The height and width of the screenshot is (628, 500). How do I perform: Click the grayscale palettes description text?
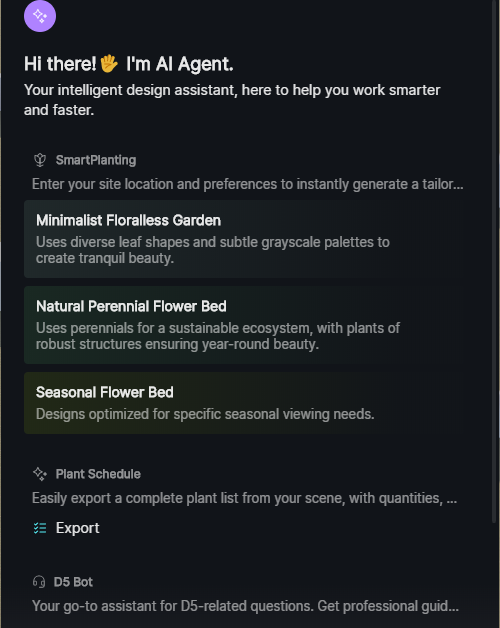[x=213, y=250]
